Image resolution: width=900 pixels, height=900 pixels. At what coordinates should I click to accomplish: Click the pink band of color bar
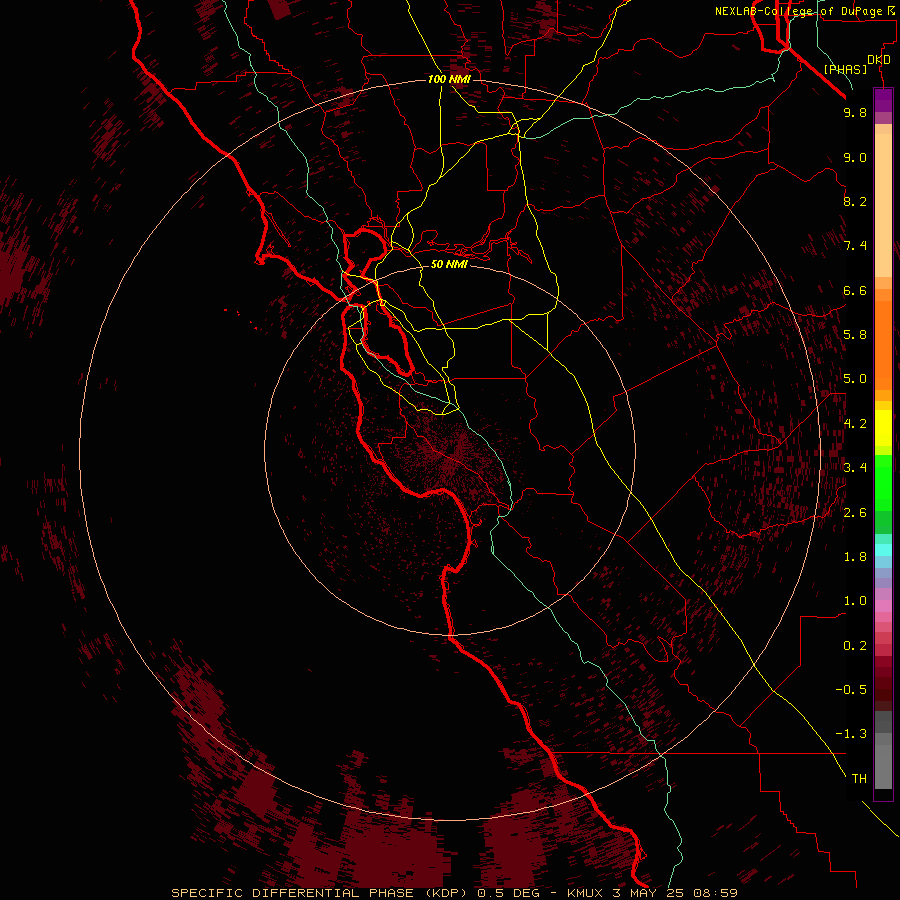(883, 606)
